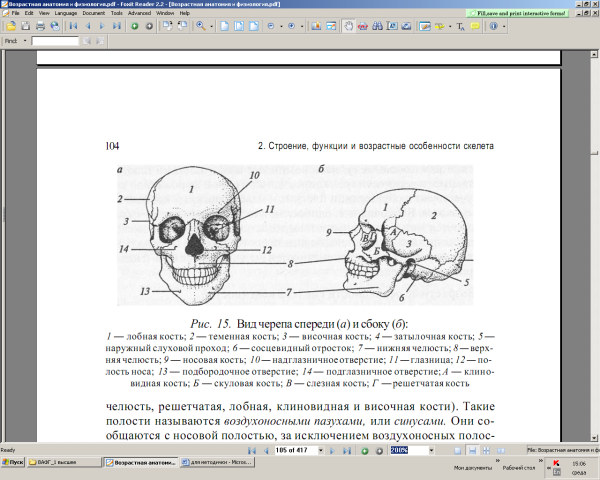
Task: Click the Open file folder icon
Action: (x=9, y=26)
